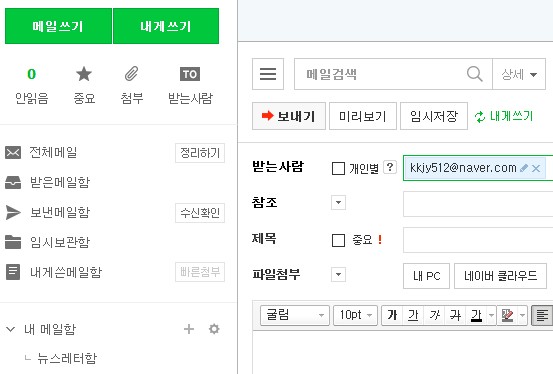
Task: Collapse the 내 메일함 section
Action: pos(11,329)
